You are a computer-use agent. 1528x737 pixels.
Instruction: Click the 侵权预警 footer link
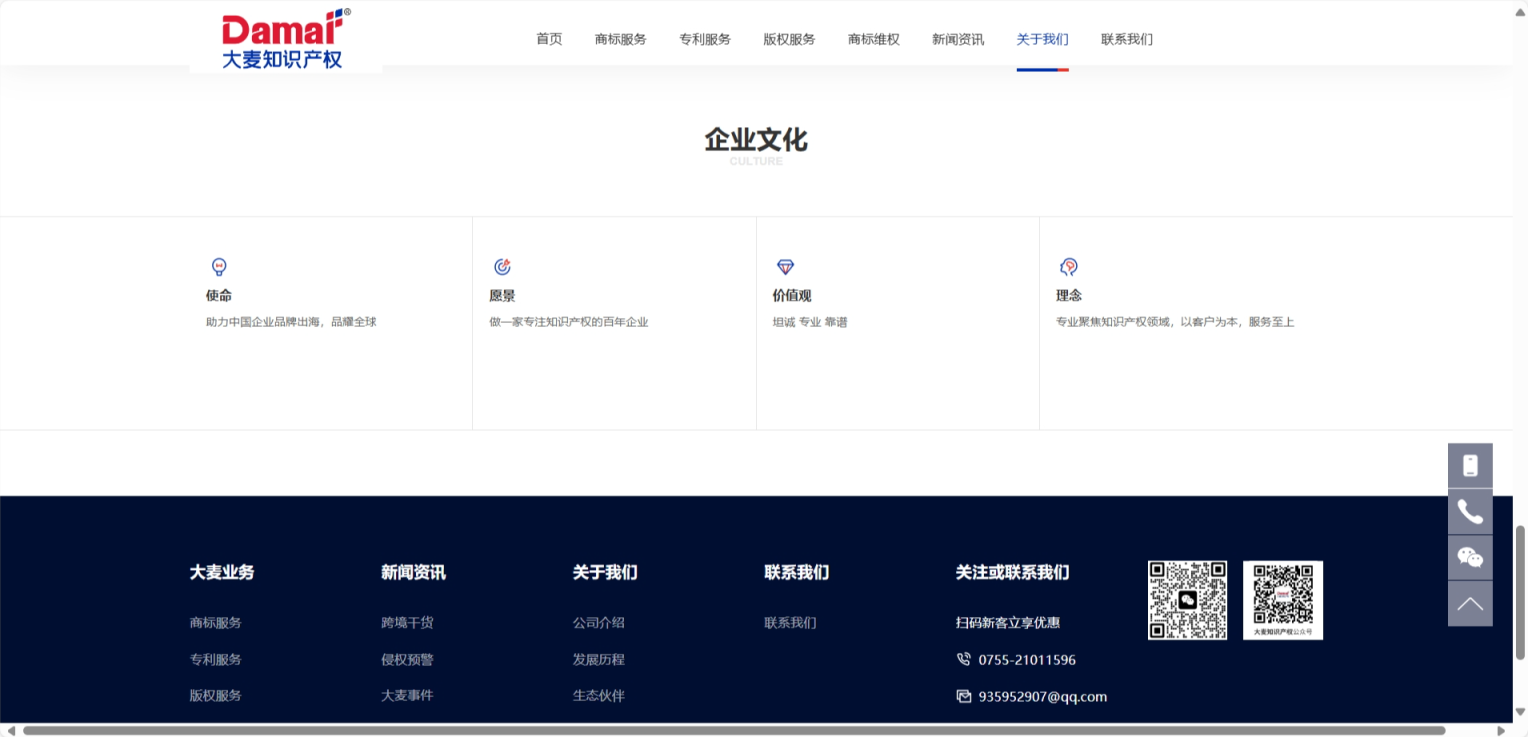[407, 660]
